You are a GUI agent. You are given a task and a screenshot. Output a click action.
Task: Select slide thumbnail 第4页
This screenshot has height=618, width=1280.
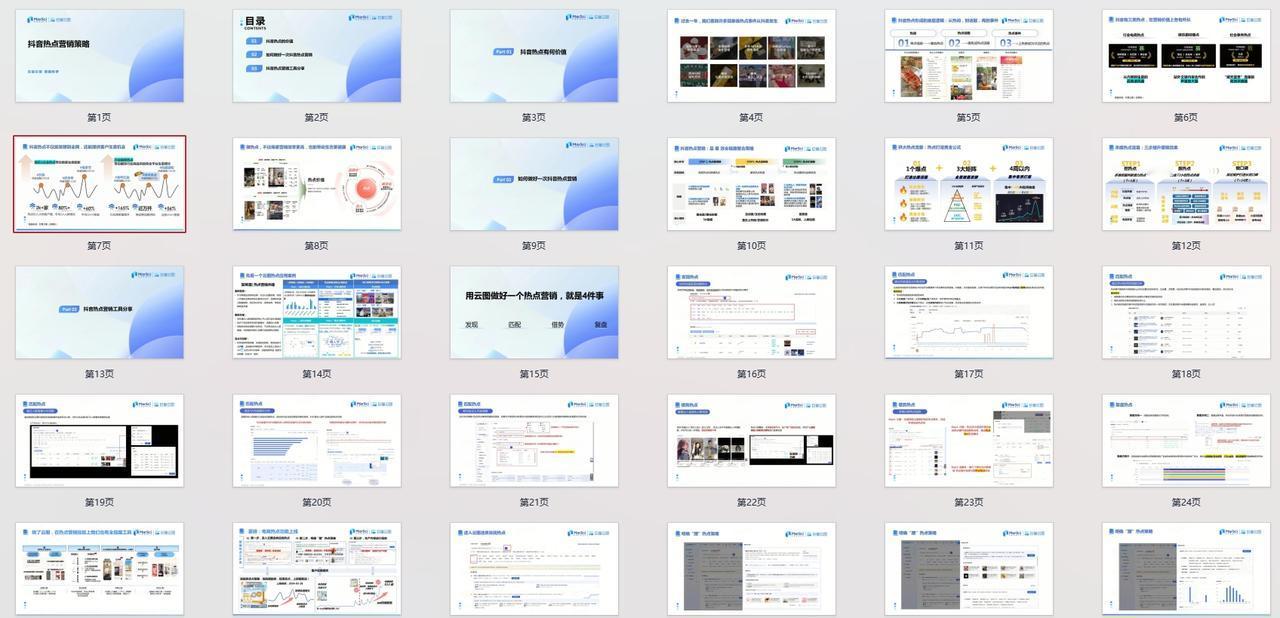coord(752,56)
